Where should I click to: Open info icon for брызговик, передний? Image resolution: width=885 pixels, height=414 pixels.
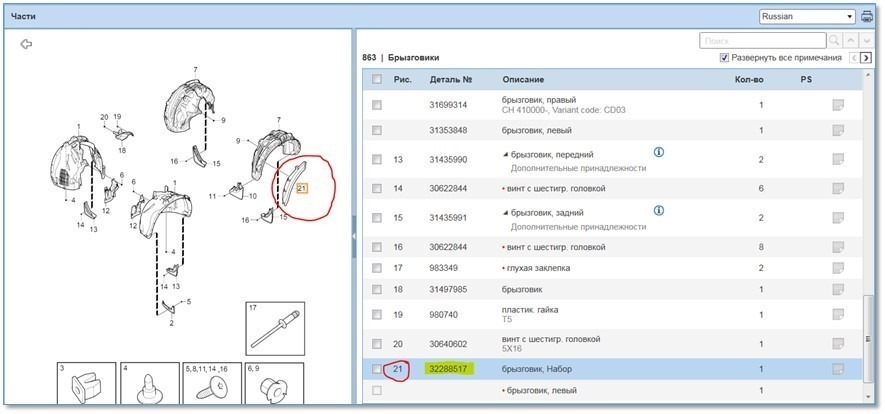pyautogui.click(x=658, y=152)
